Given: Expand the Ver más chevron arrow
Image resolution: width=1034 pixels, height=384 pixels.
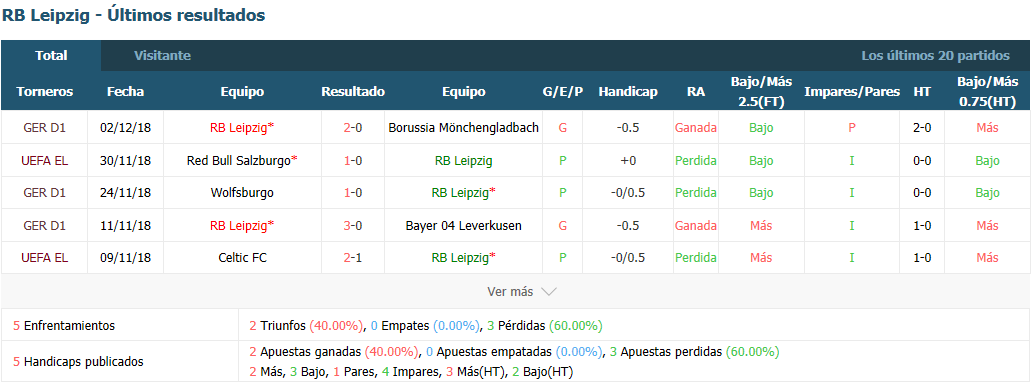Looking at the screenshot, I should coord(549,291).
